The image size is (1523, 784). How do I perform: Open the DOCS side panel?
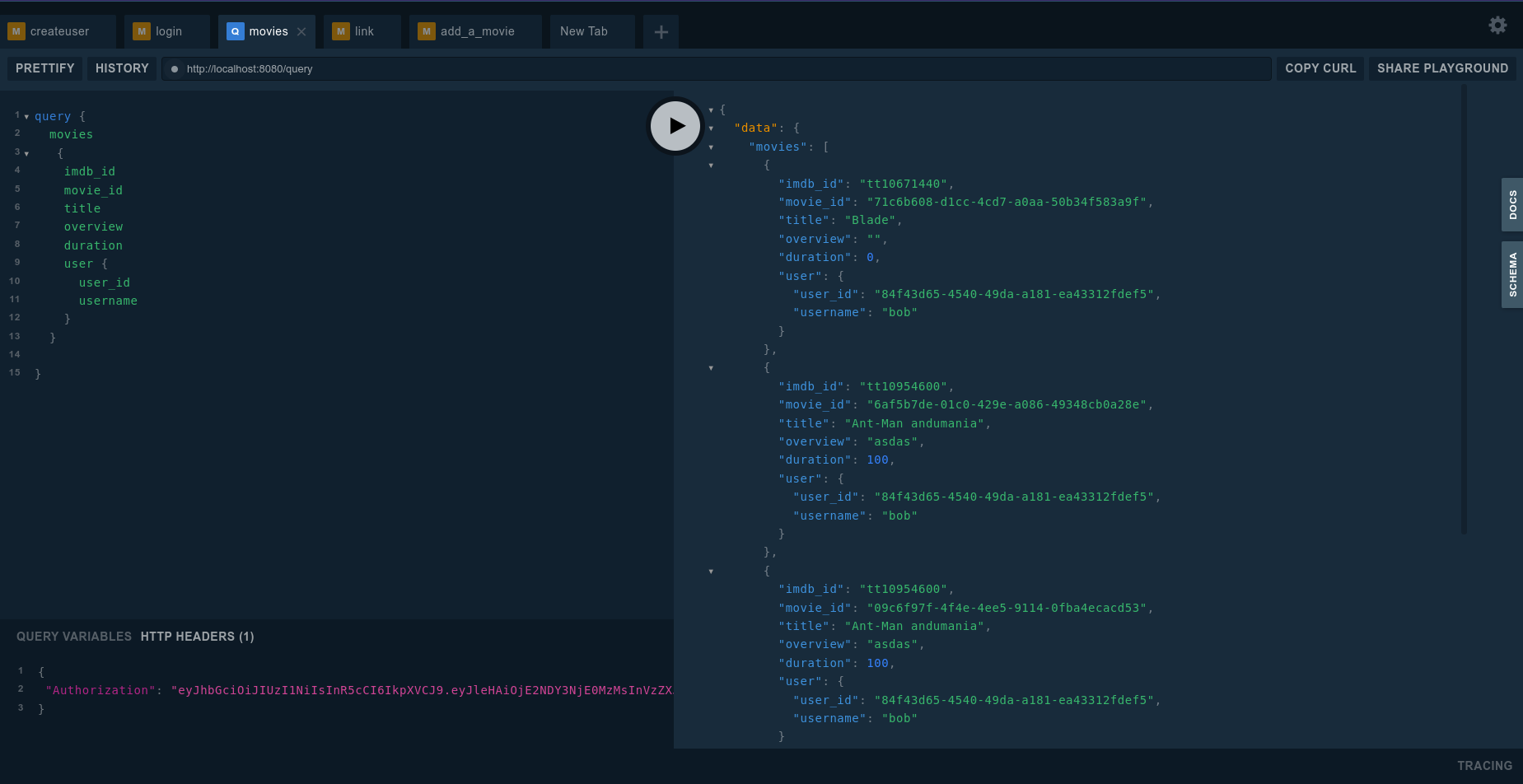[1512, 204]
